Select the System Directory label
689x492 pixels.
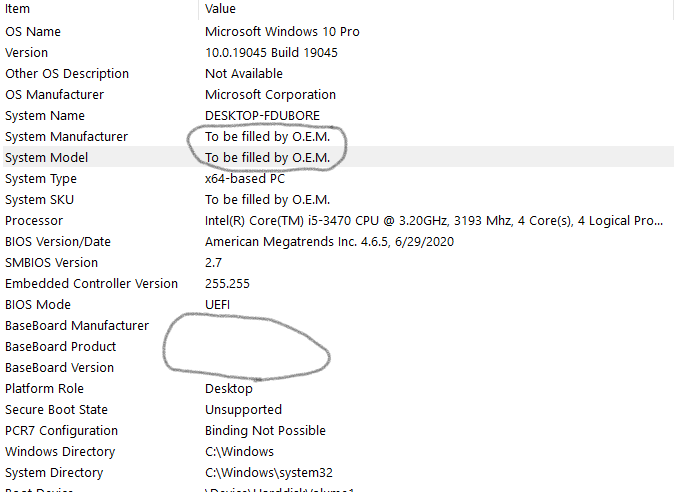[54, 473]
